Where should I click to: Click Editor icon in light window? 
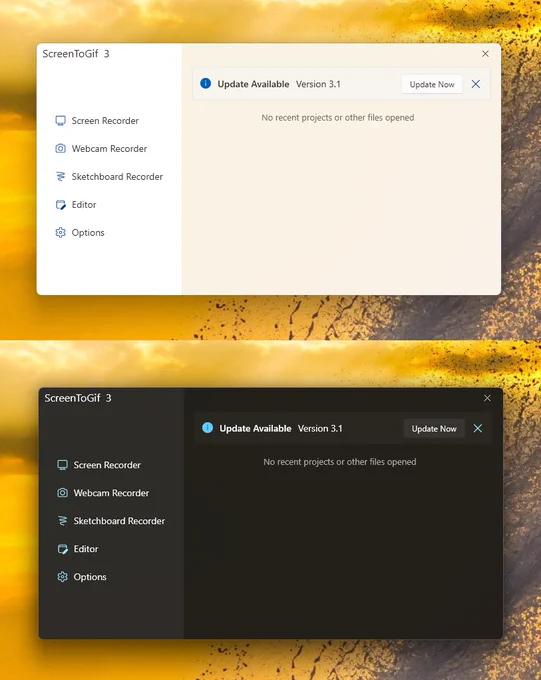coord(60,205)
